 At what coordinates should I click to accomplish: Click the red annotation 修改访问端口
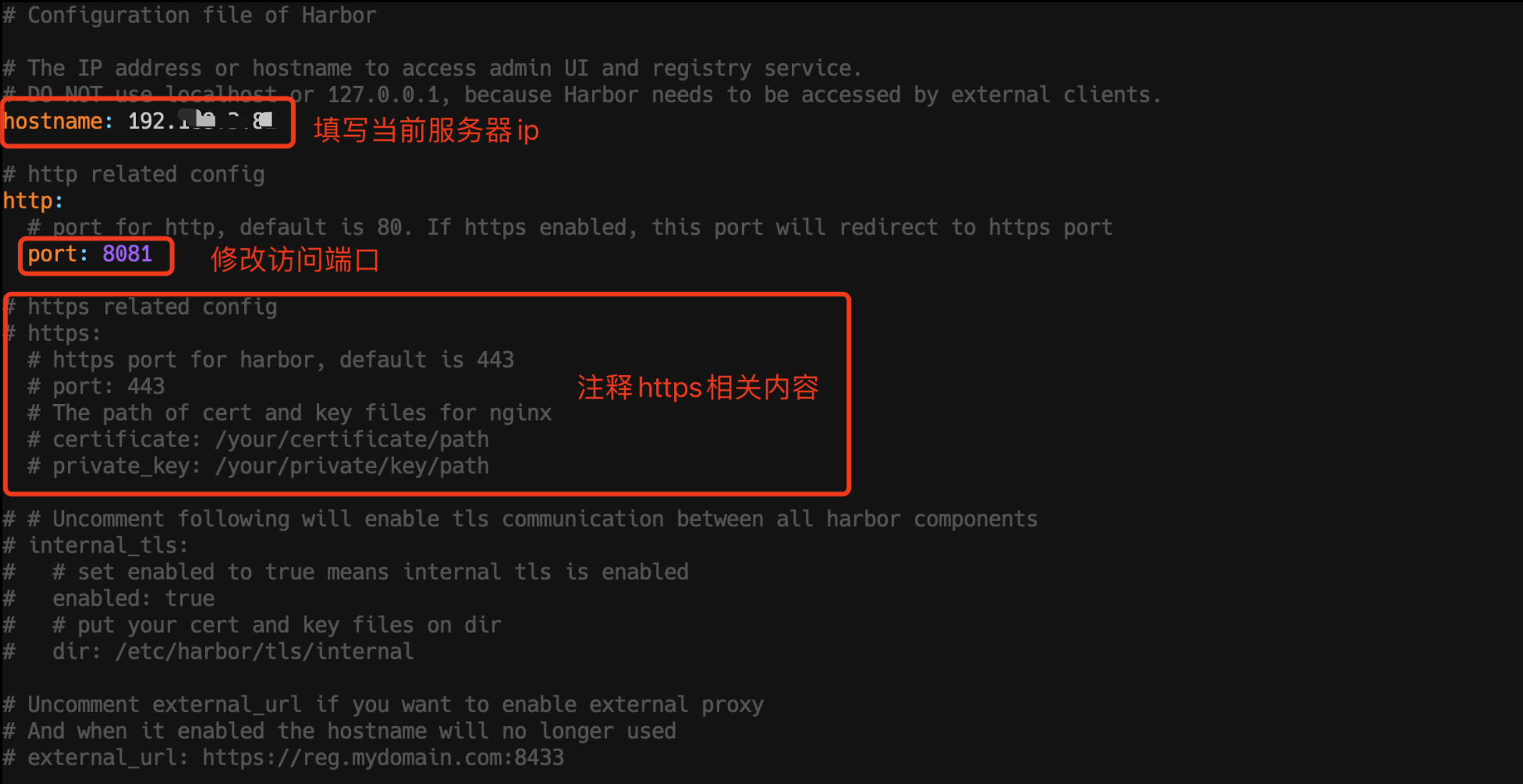[x=295, y=260]
